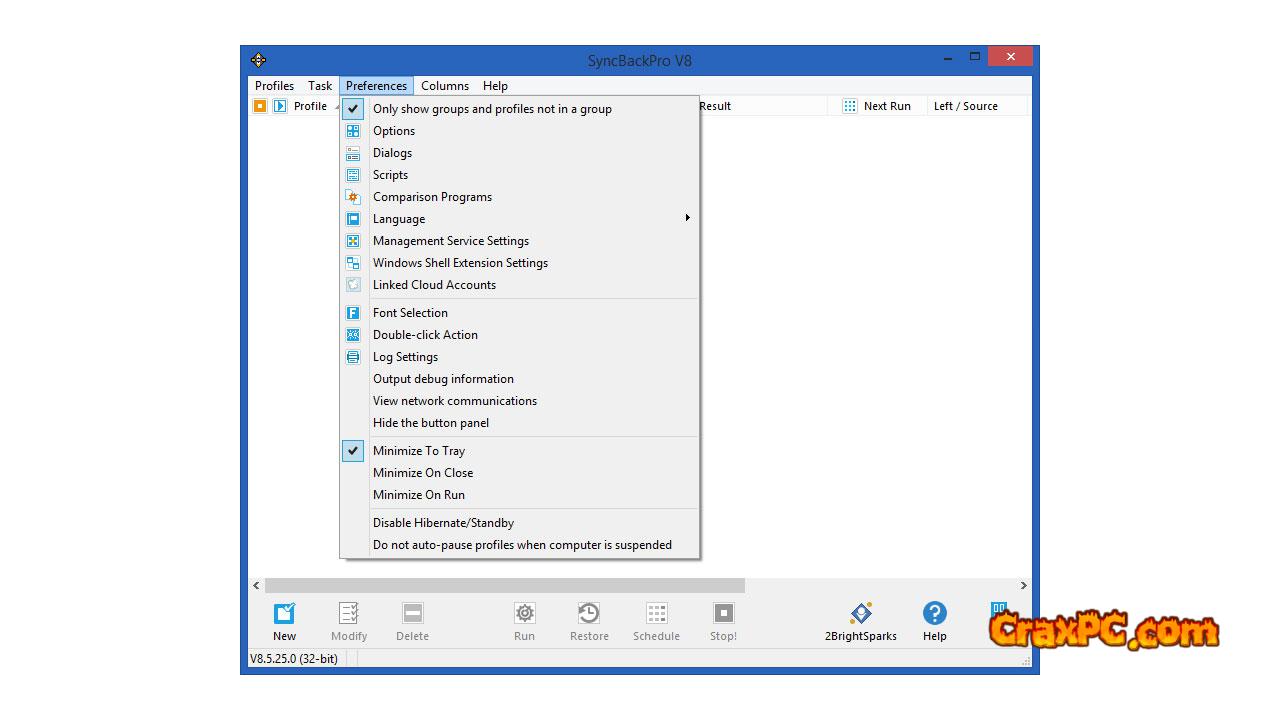Minimize the SyncBackPro window

click(947, 58)
